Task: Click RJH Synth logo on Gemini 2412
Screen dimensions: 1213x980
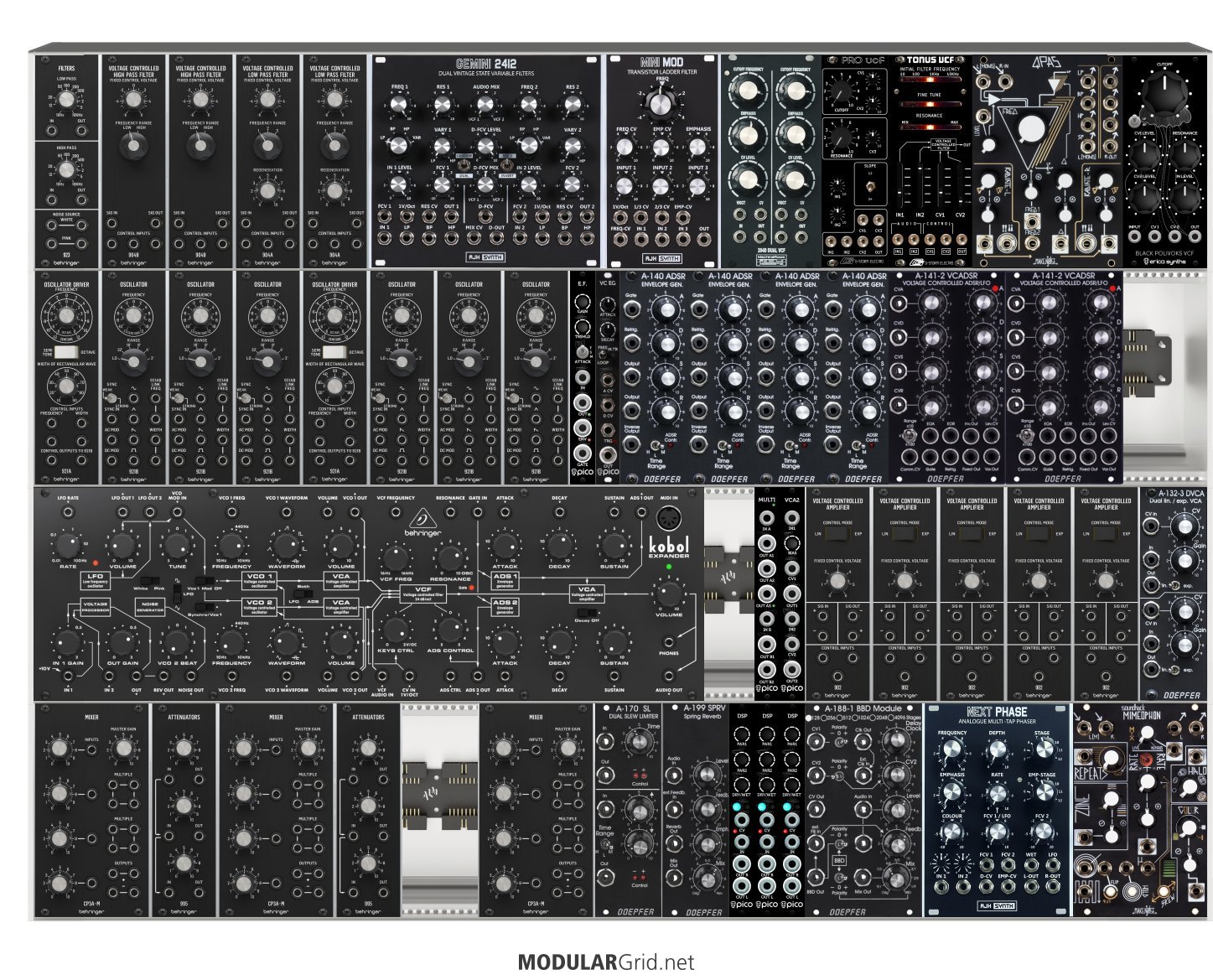Action: click(485, 257)
